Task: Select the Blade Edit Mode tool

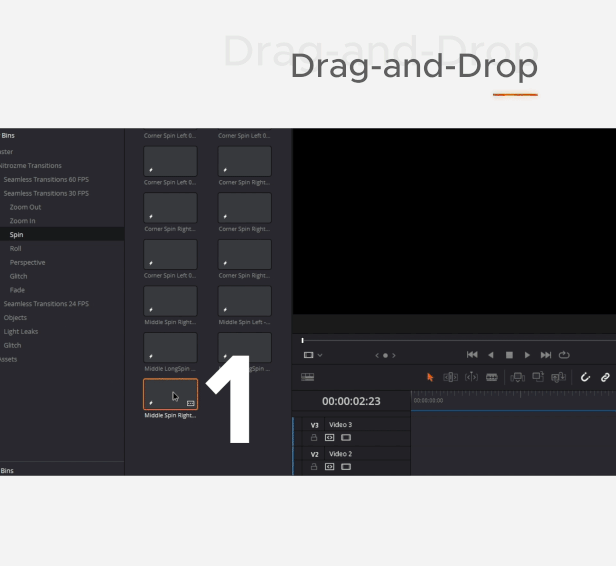Action: point(492,377)
